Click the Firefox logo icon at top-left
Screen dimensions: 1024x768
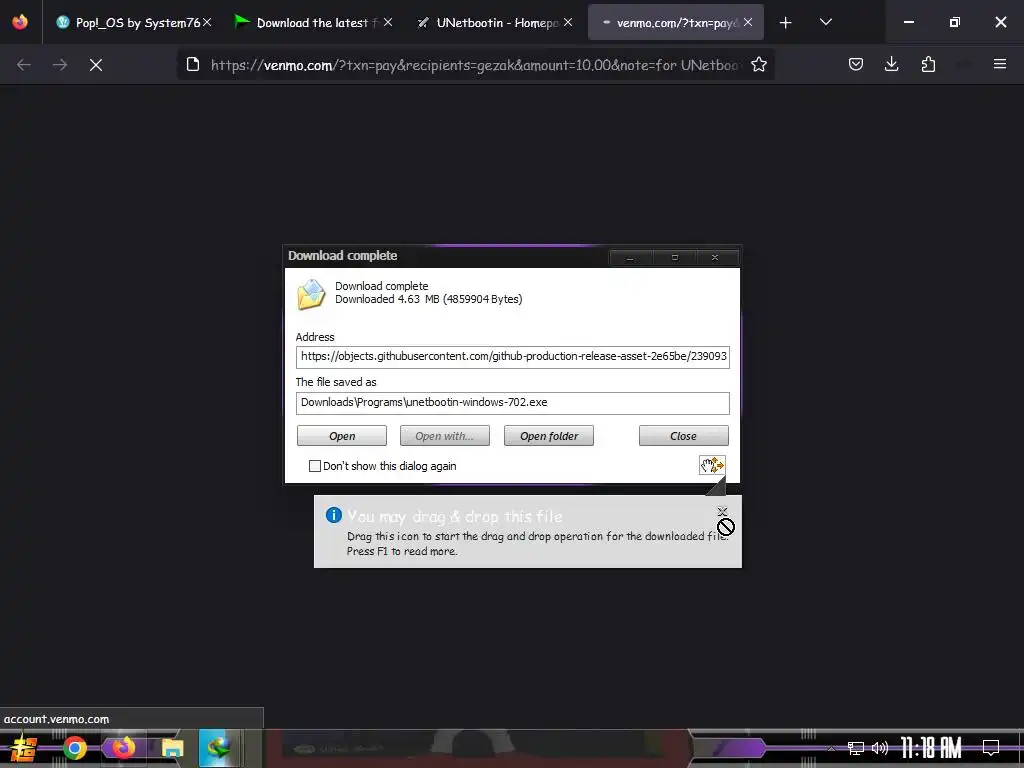coord(20,22)
